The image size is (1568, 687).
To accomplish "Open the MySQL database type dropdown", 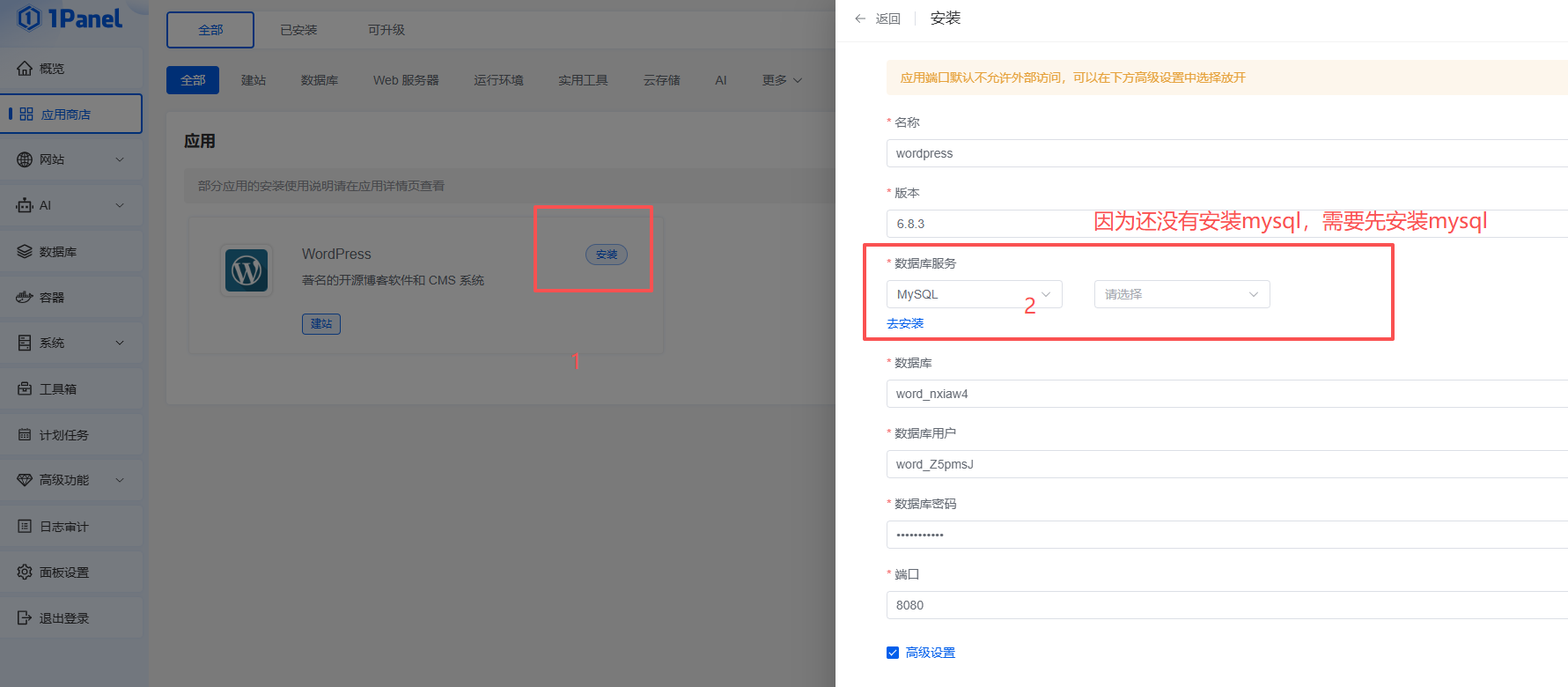I will 975,294.
